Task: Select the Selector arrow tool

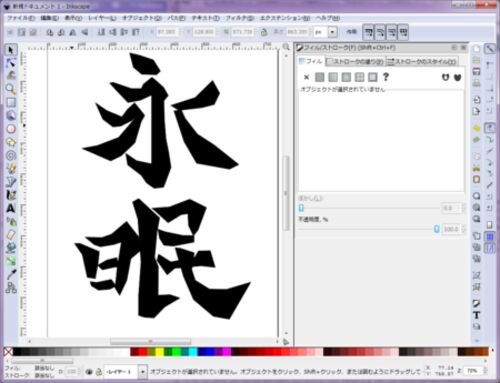Action: (x=11, y=50)
